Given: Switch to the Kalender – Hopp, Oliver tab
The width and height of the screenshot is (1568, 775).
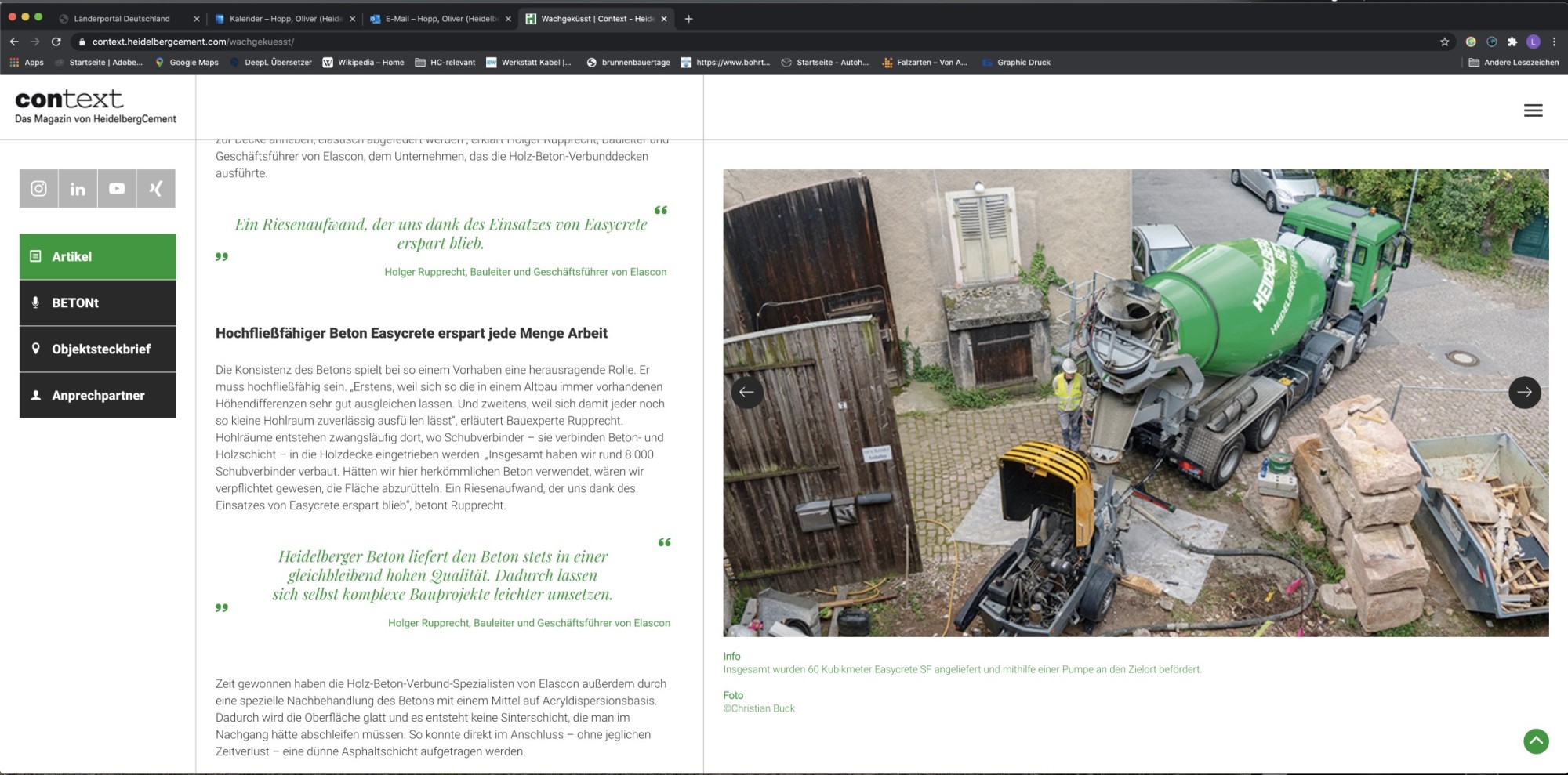Looking at the screenshot, I should 285,19.
